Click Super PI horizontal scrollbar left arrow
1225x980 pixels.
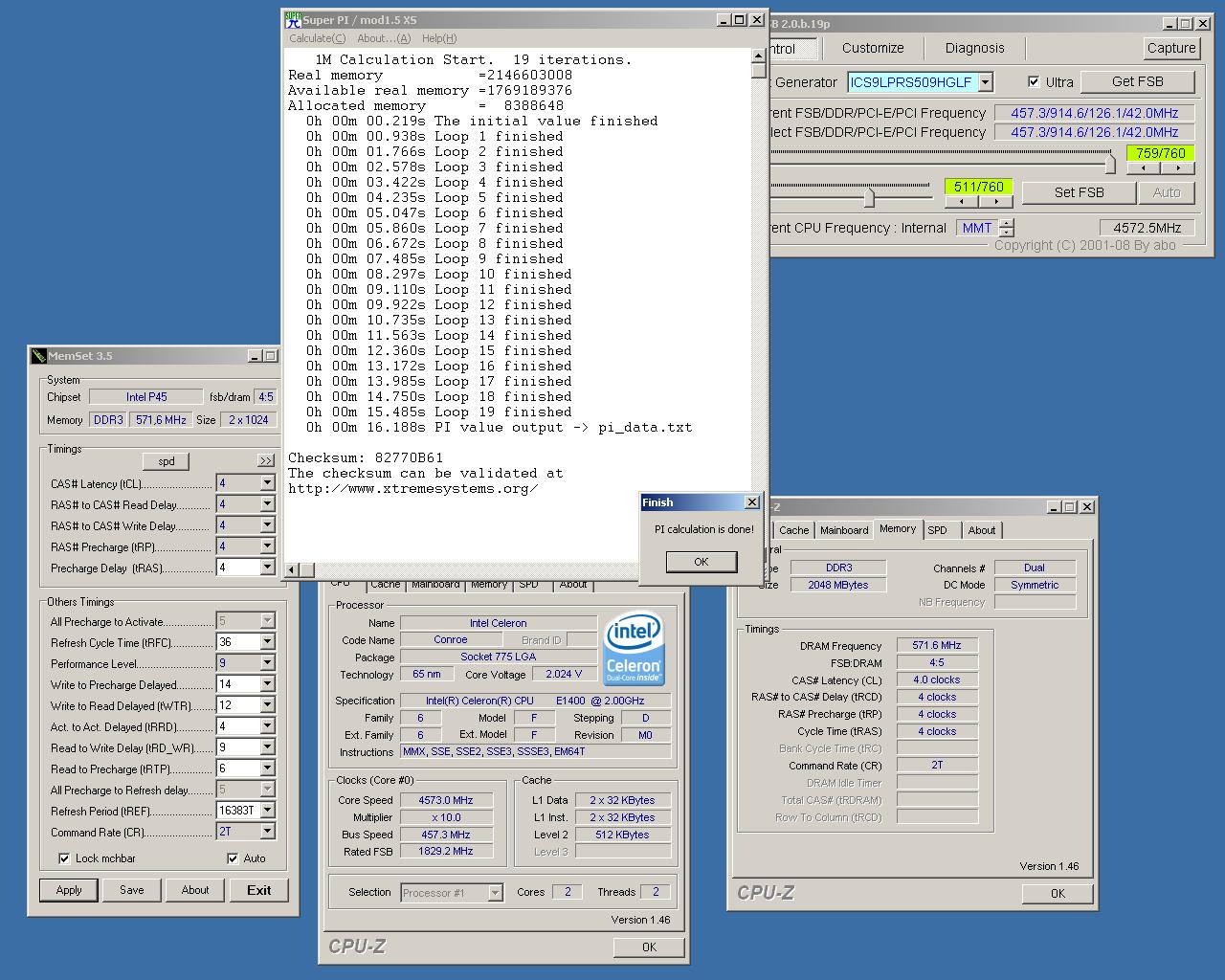point(291,569)
